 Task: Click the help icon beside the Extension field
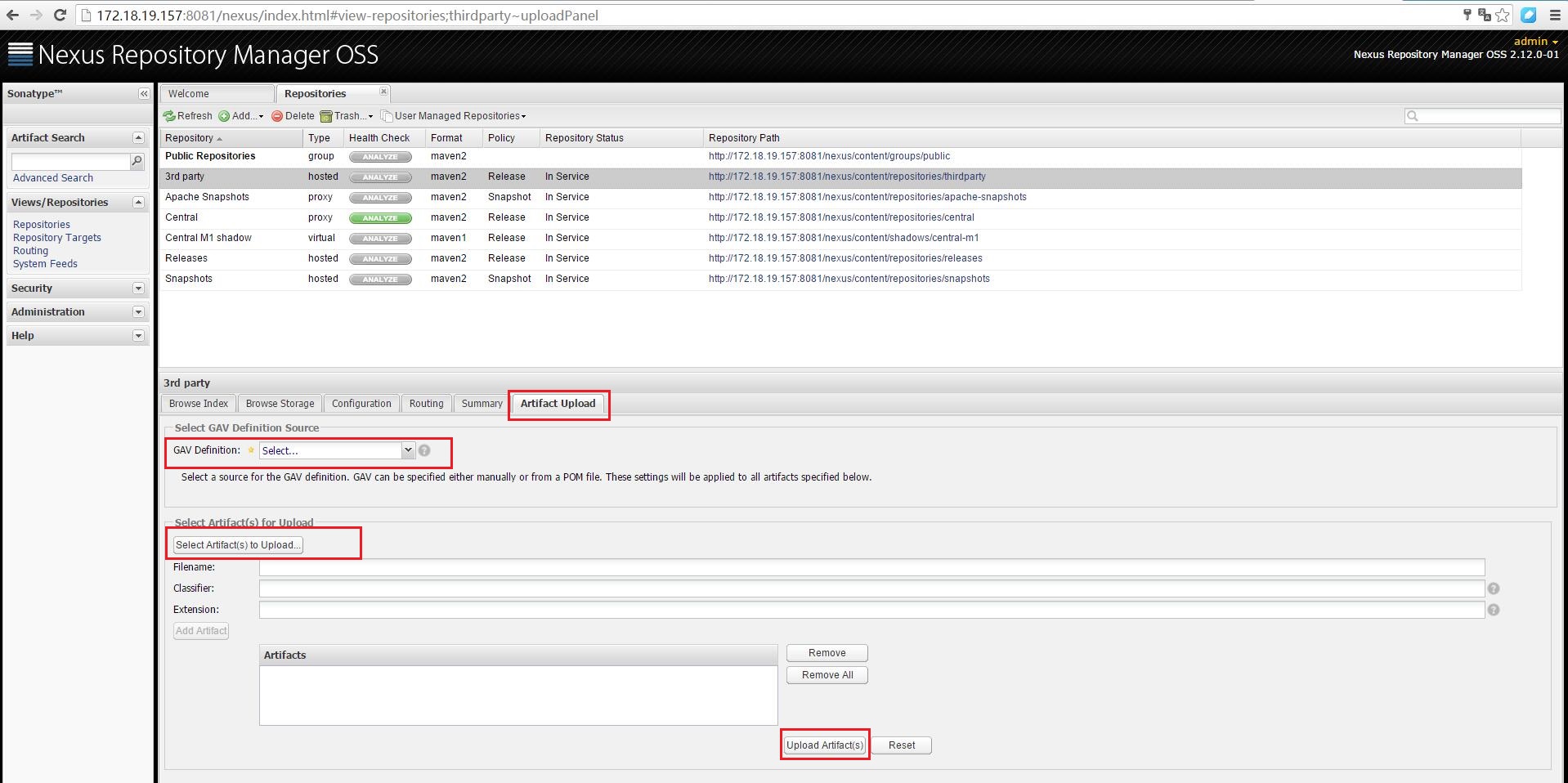(x=1494, y=610)
